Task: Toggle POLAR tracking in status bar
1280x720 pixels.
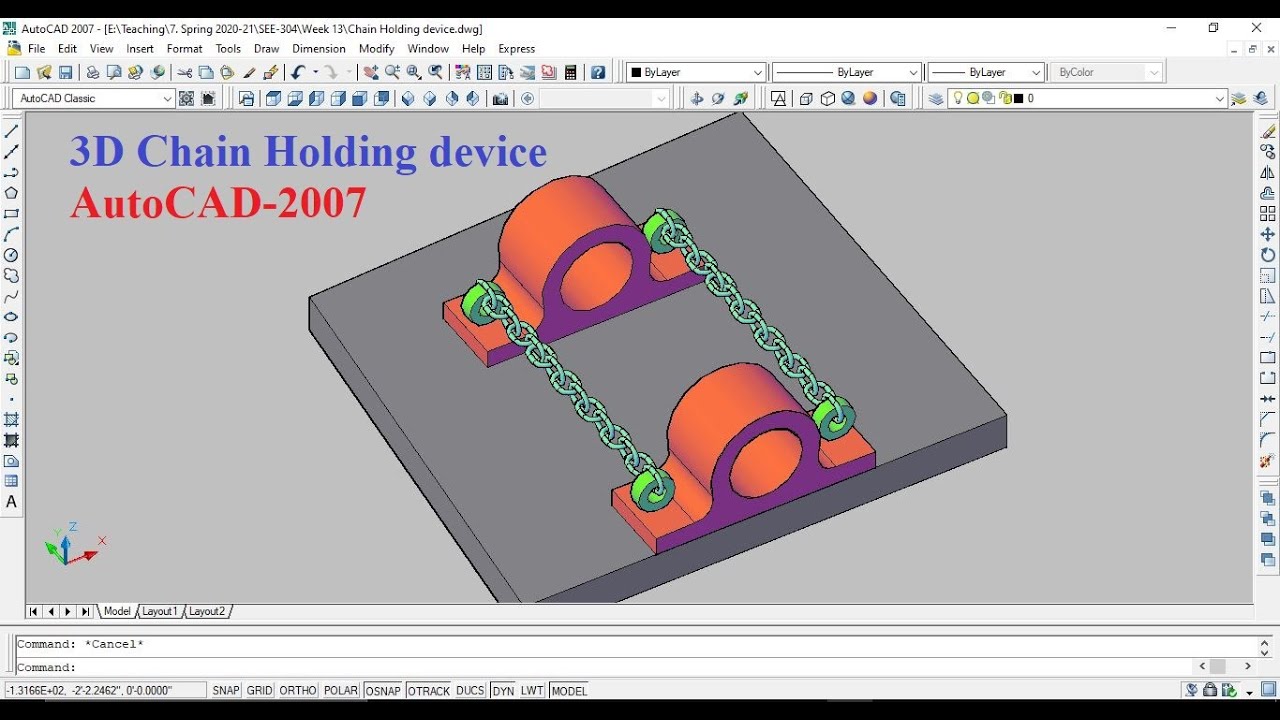Action: (x=341, y=691)
